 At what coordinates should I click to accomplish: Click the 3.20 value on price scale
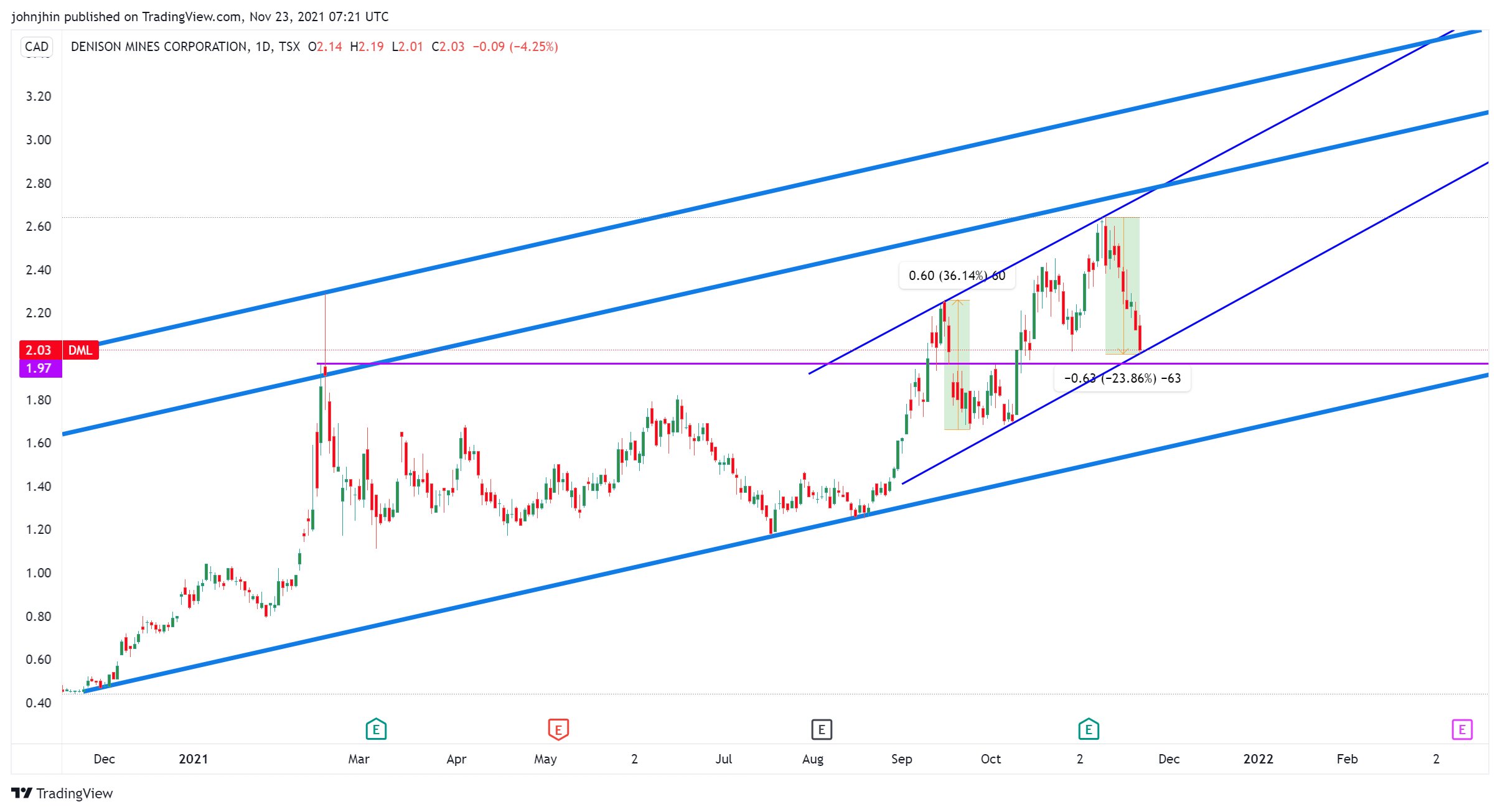coord(38,96)
